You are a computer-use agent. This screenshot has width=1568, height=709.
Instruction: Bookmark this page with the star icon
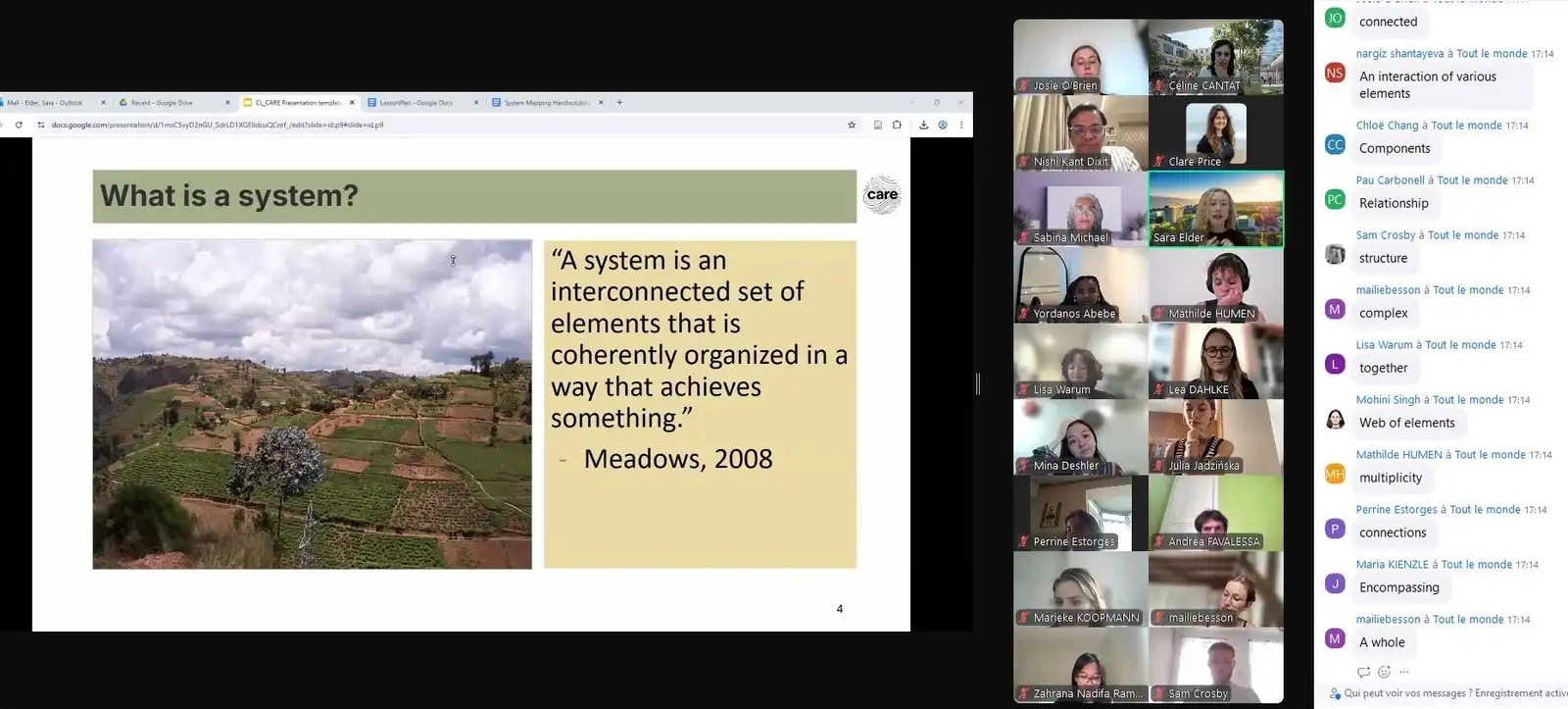[x=852, y=125]
